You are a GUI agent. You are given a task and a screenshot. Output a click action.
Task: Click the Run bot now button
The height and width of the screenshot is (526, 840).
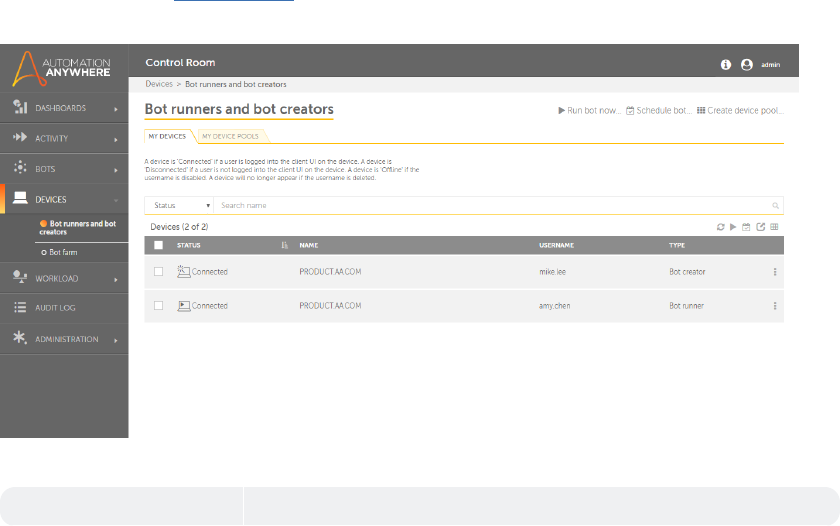589,110
